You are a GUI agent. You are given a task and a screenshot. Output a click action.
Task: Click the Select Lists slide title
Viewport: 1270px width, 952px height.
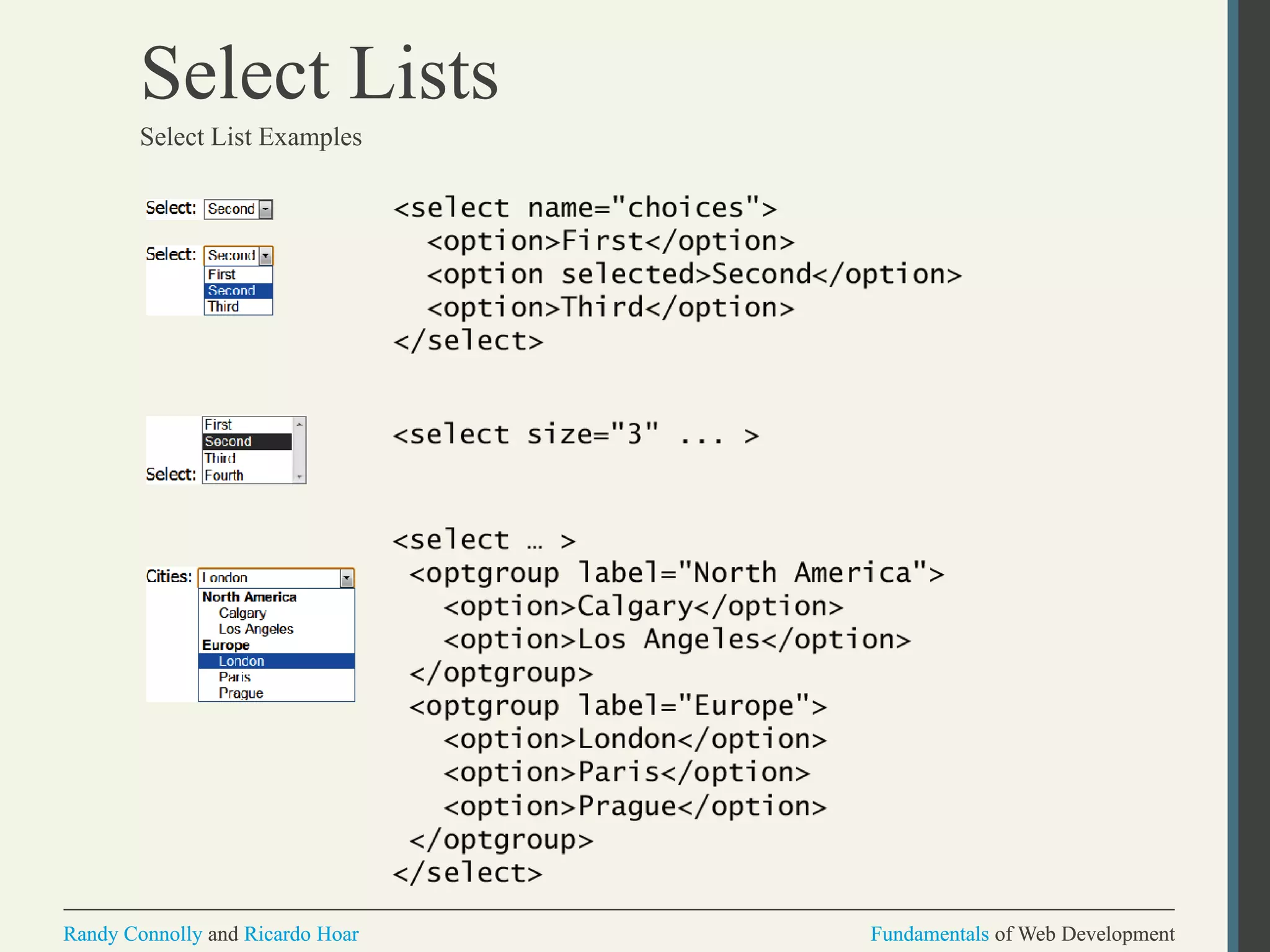[320, 73]
